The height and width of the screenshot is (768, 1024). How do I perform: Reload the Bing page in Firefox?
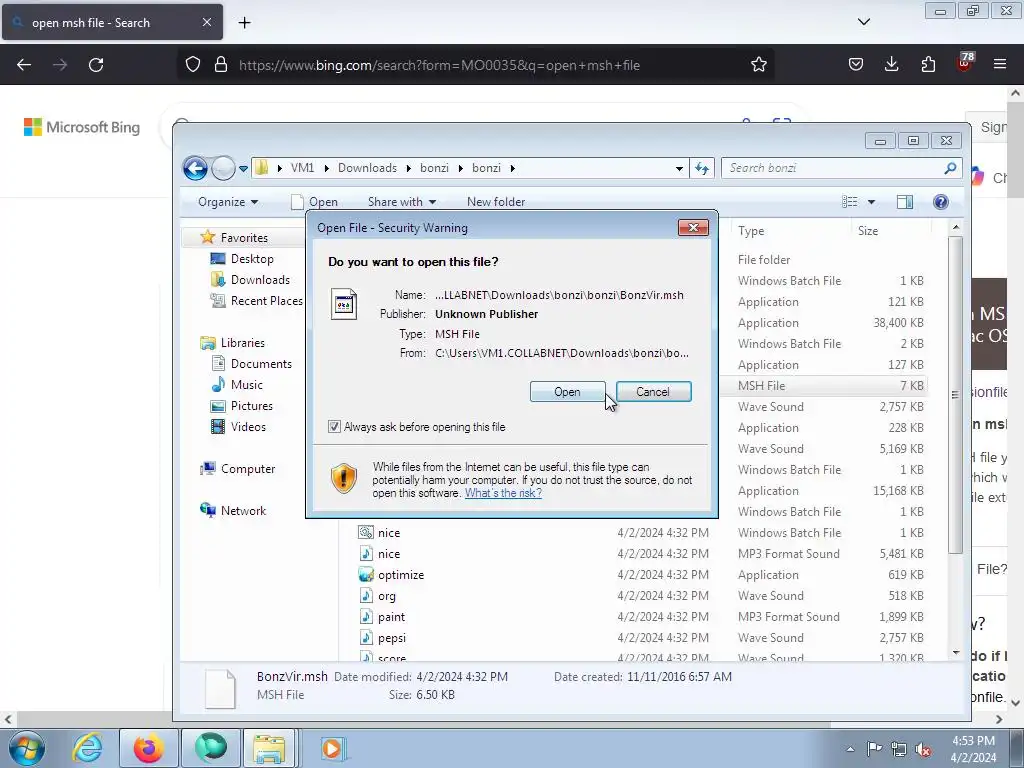tap(96, 65)
